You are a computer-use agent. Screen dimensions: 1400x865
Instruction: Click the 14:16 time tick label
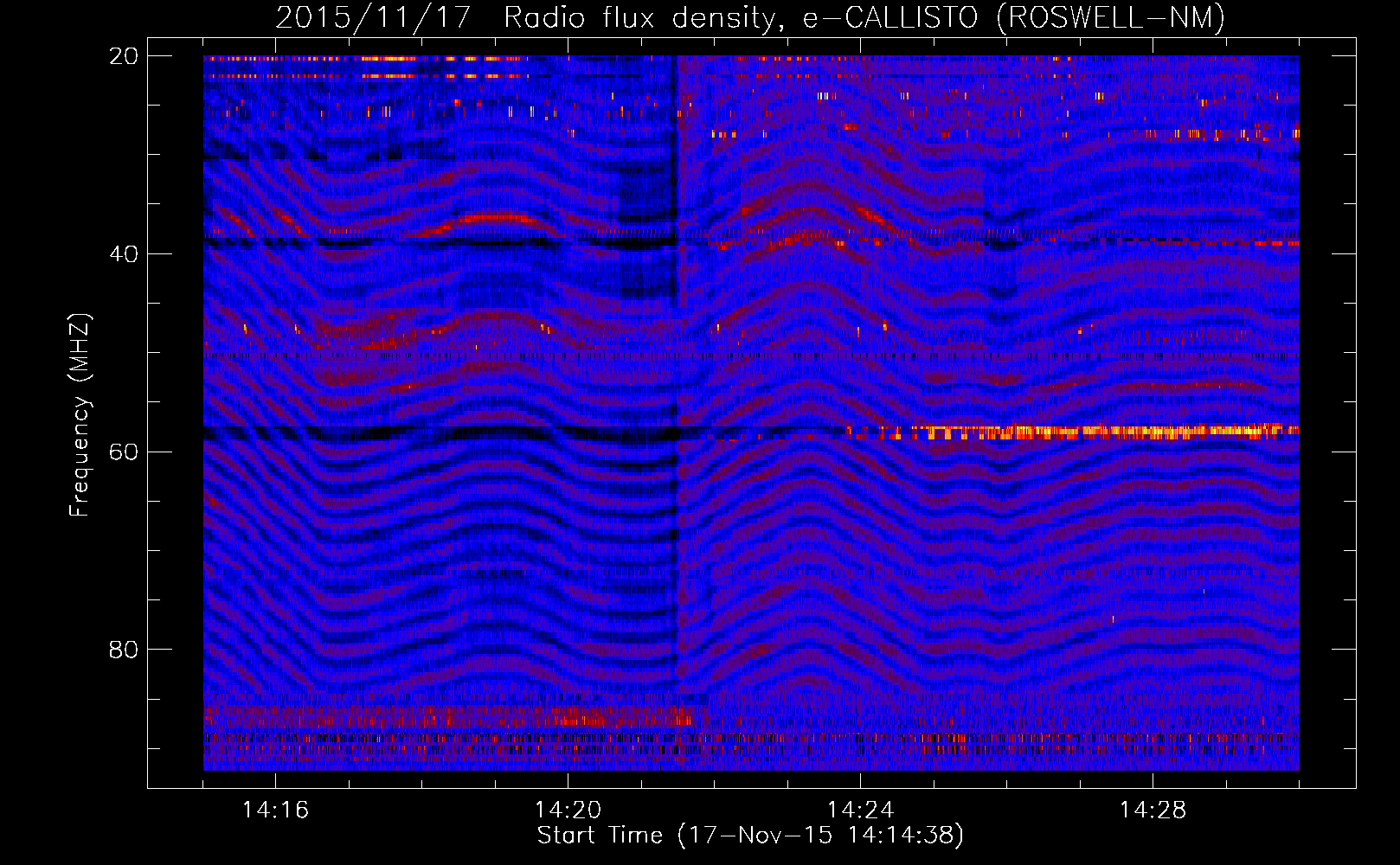click(275, 811)
